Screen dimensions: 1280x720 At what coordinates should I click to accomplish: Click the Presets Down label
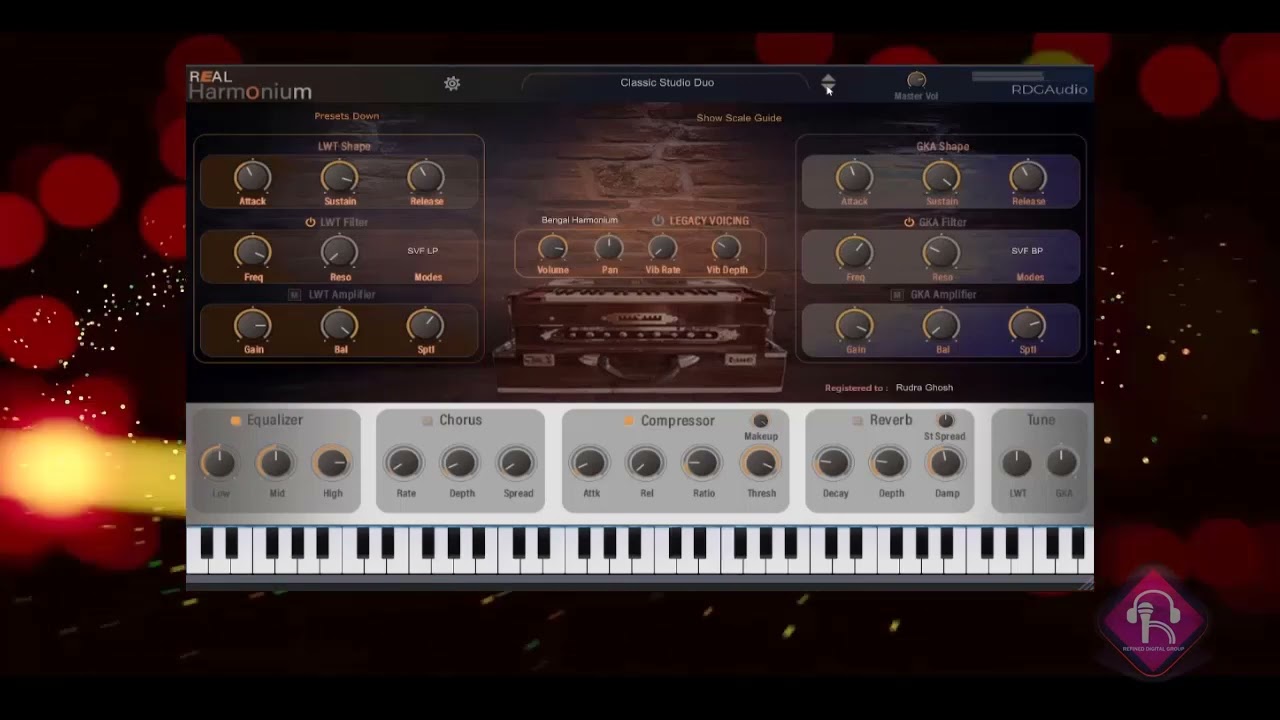pos(347,116)
